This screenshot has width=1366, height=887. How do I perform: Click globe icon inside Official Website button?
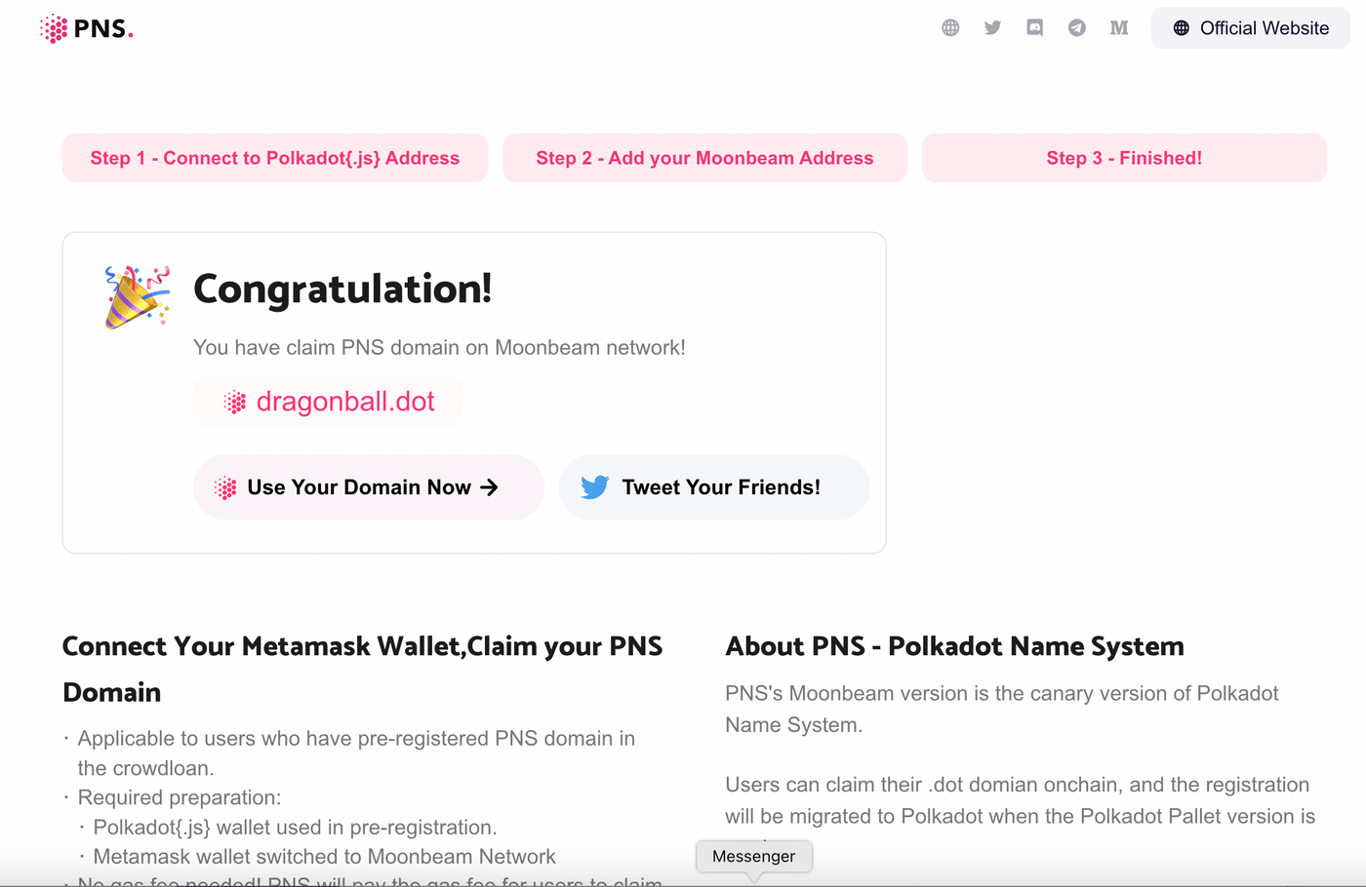tap(1181, 28)
